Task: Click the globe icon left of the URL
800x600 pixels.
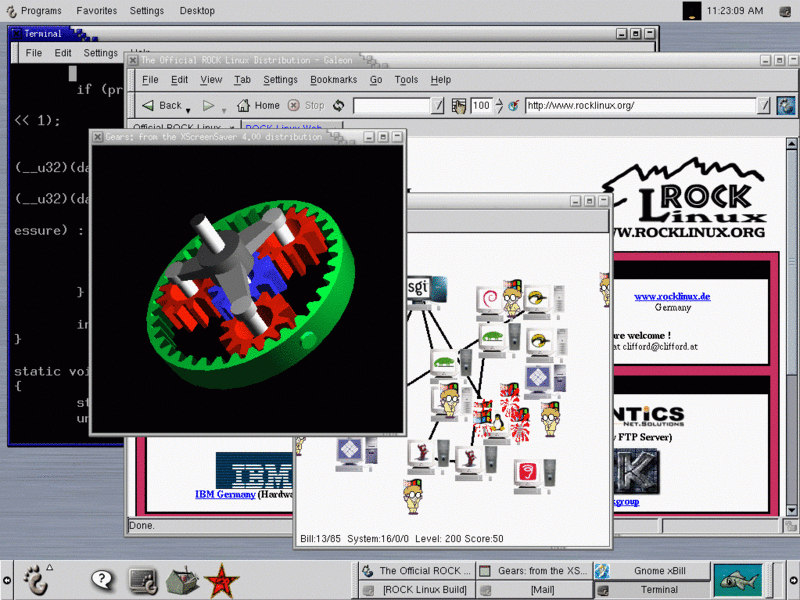Action: point(514,106)
